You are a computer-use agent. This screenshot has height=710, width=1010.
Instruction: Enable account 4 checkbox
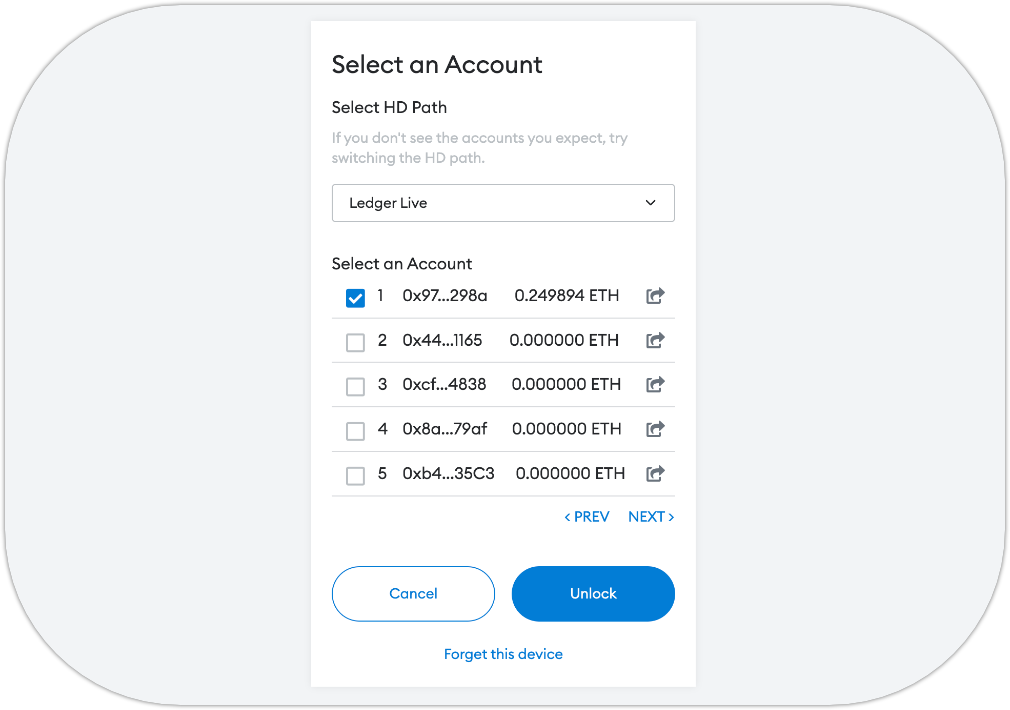pyautogui.click(x=355, y=431)
